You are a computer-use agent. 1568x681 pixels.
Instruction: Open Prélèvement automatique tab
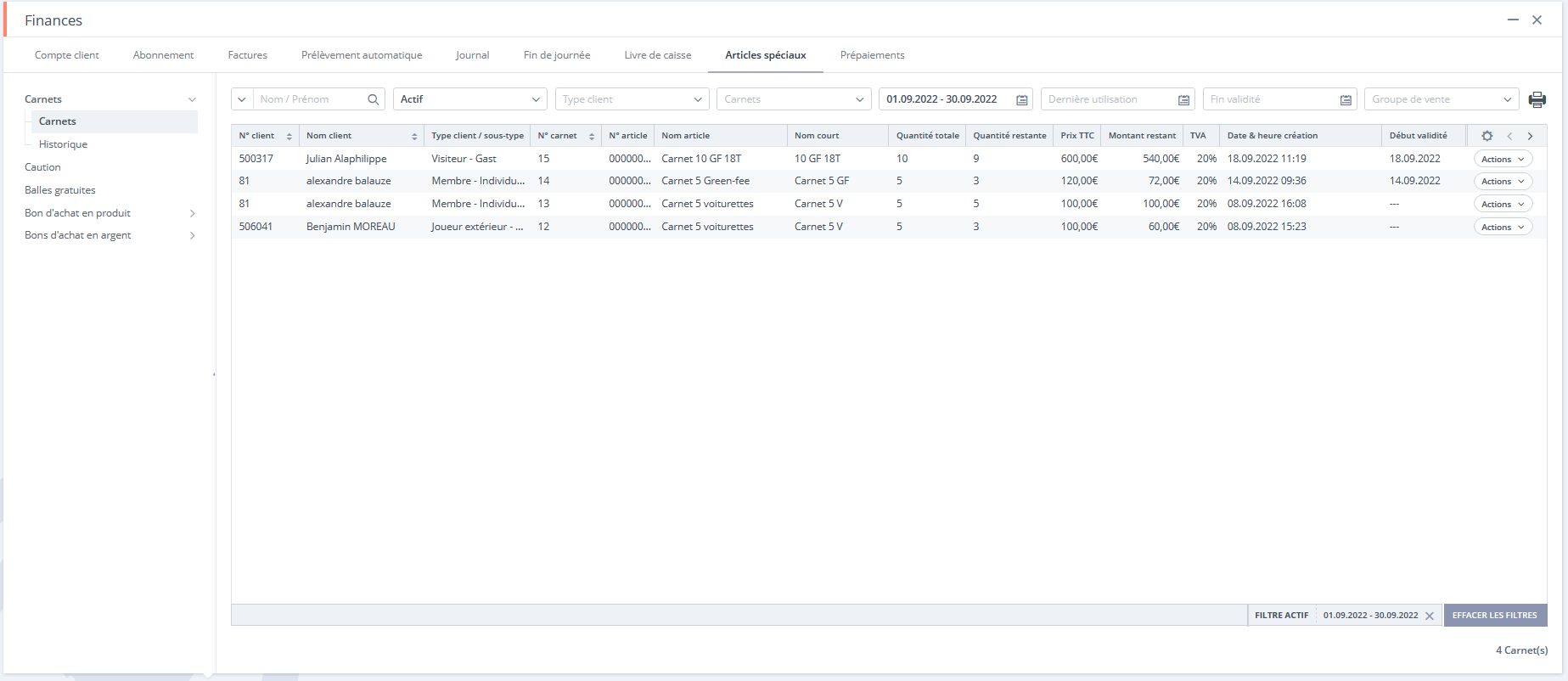tap(362, 55)
